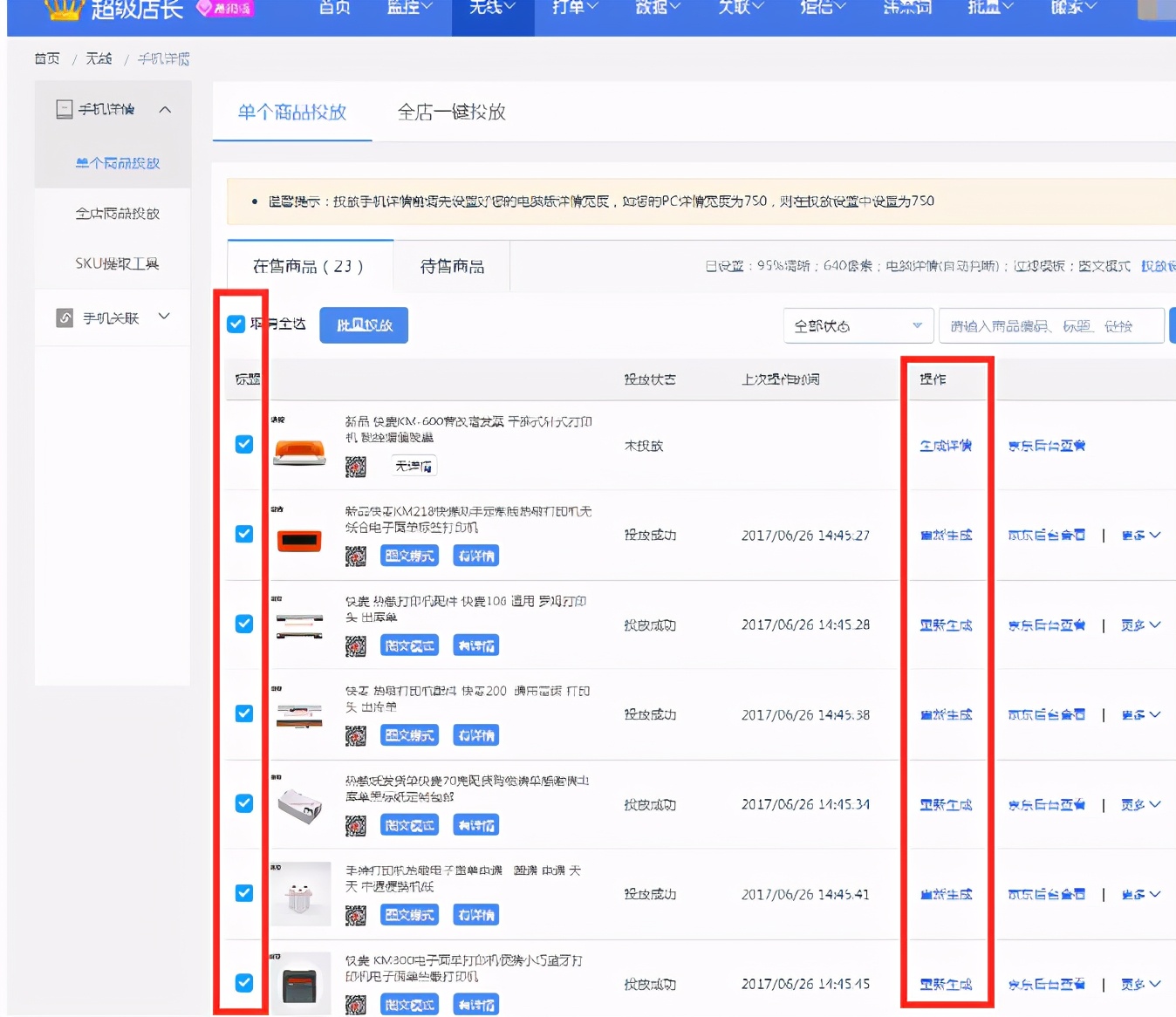Switch to the 待售商品 tab
This screenshot has width=1176, height=1017.
point(451,266)
